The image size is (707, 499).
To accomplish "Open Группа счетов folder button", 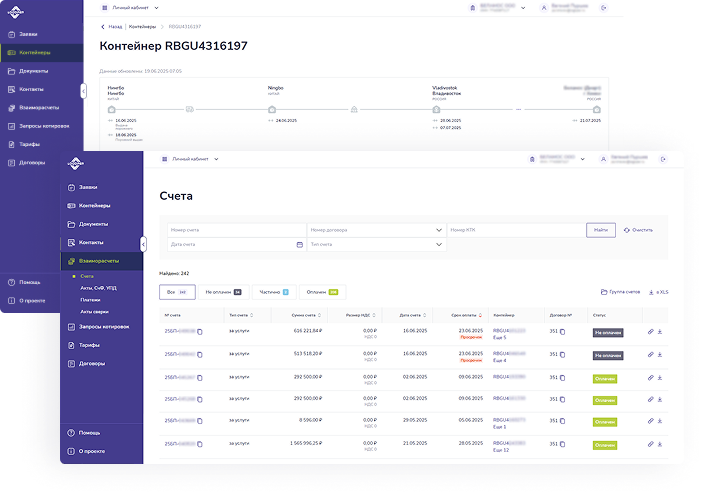I will click(x=620, y=292).
